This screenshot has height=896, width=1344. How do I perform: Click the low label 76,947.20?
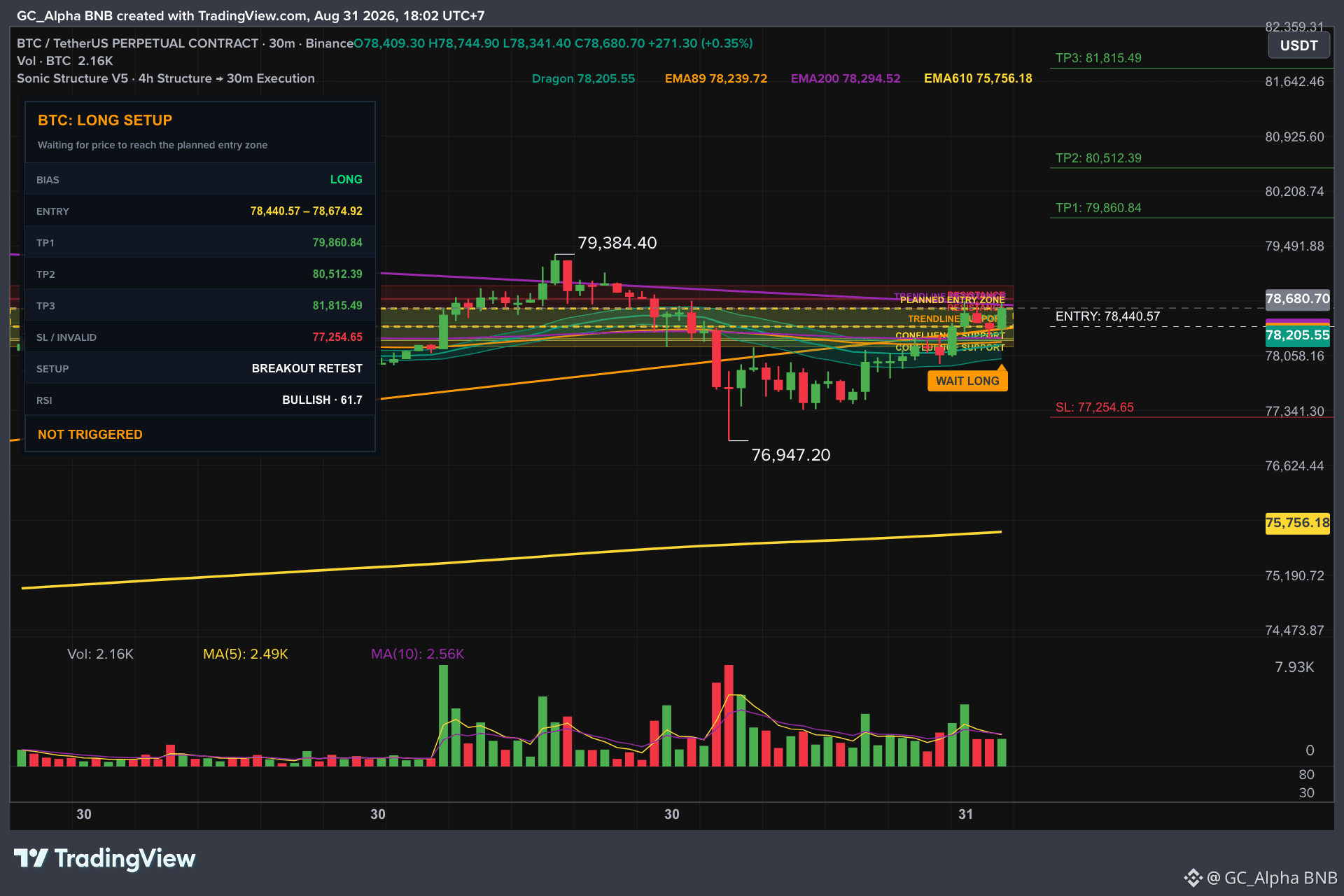[x=790, y=455]
